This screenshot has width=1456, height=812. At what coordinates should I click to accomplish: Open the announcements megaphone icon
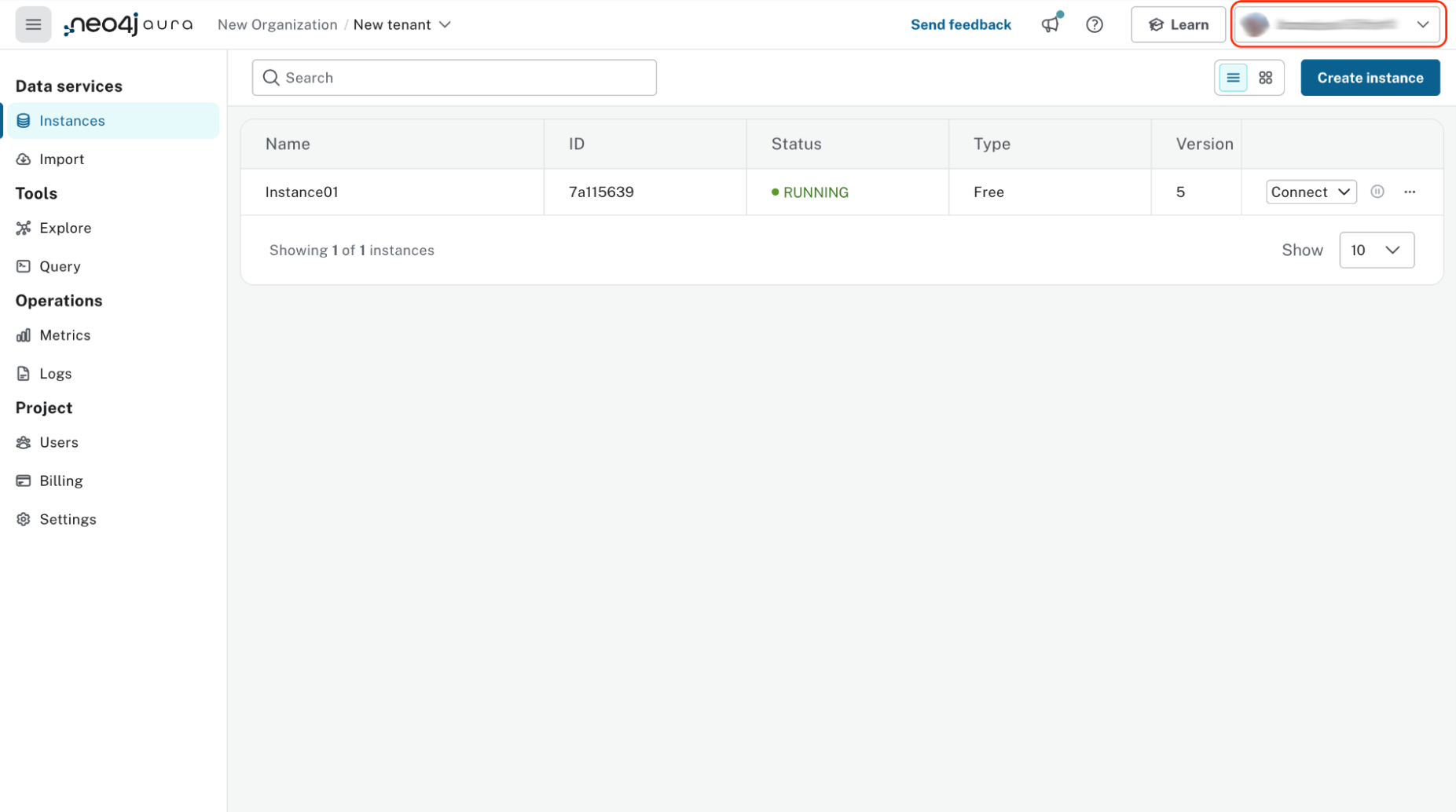pyautogui.click(x=1051, y=24)
